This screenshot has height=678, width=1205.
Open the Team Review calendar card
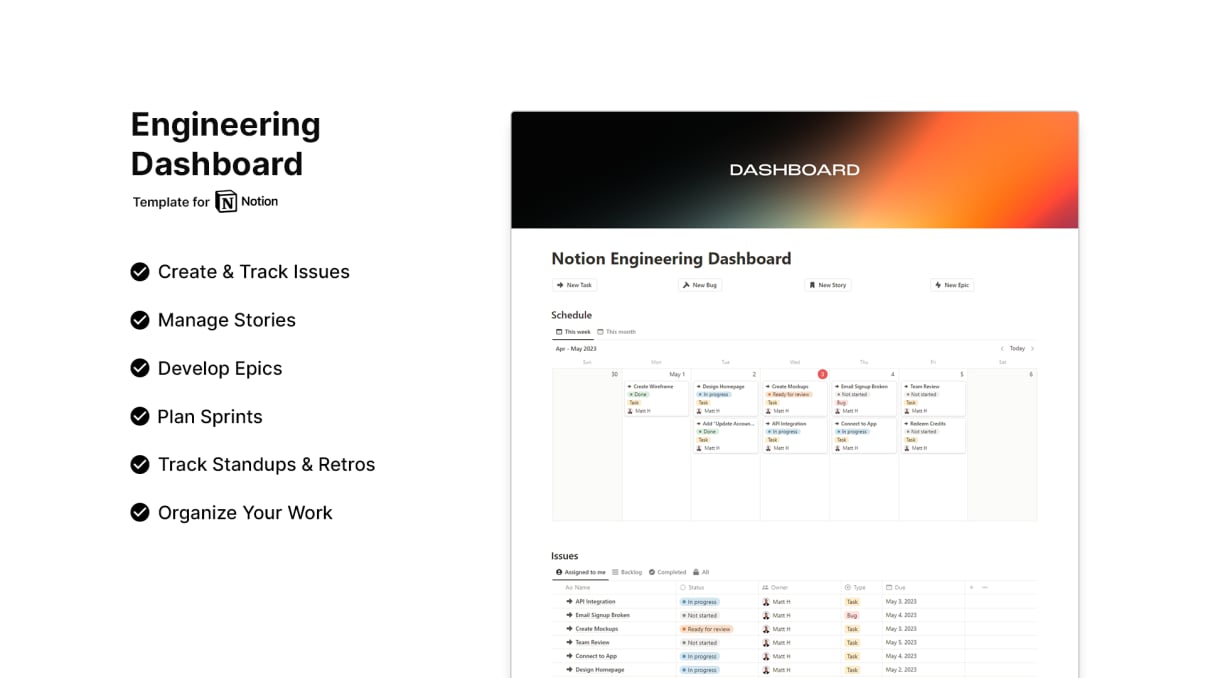click(x=933, y=398)
